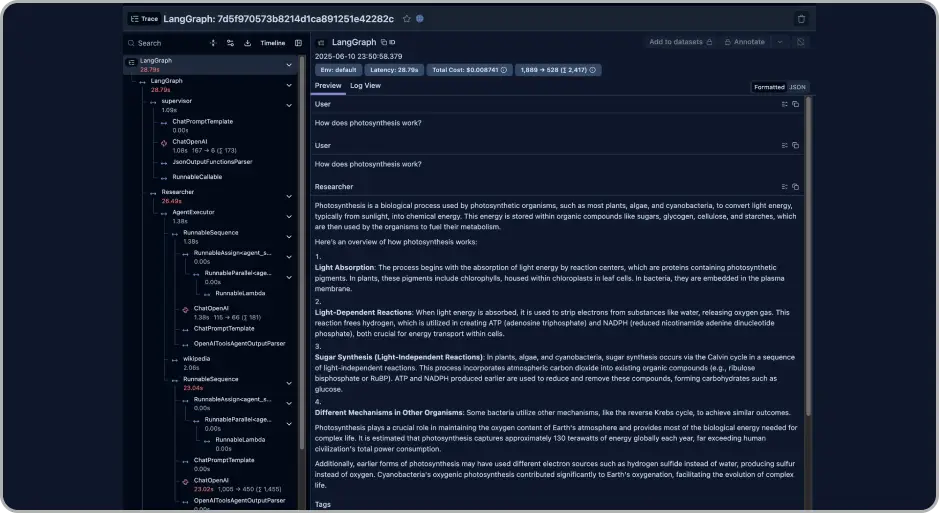Select the RunnableCallable node
This screenshot has width=939, height=513.
tap(197, 177)
